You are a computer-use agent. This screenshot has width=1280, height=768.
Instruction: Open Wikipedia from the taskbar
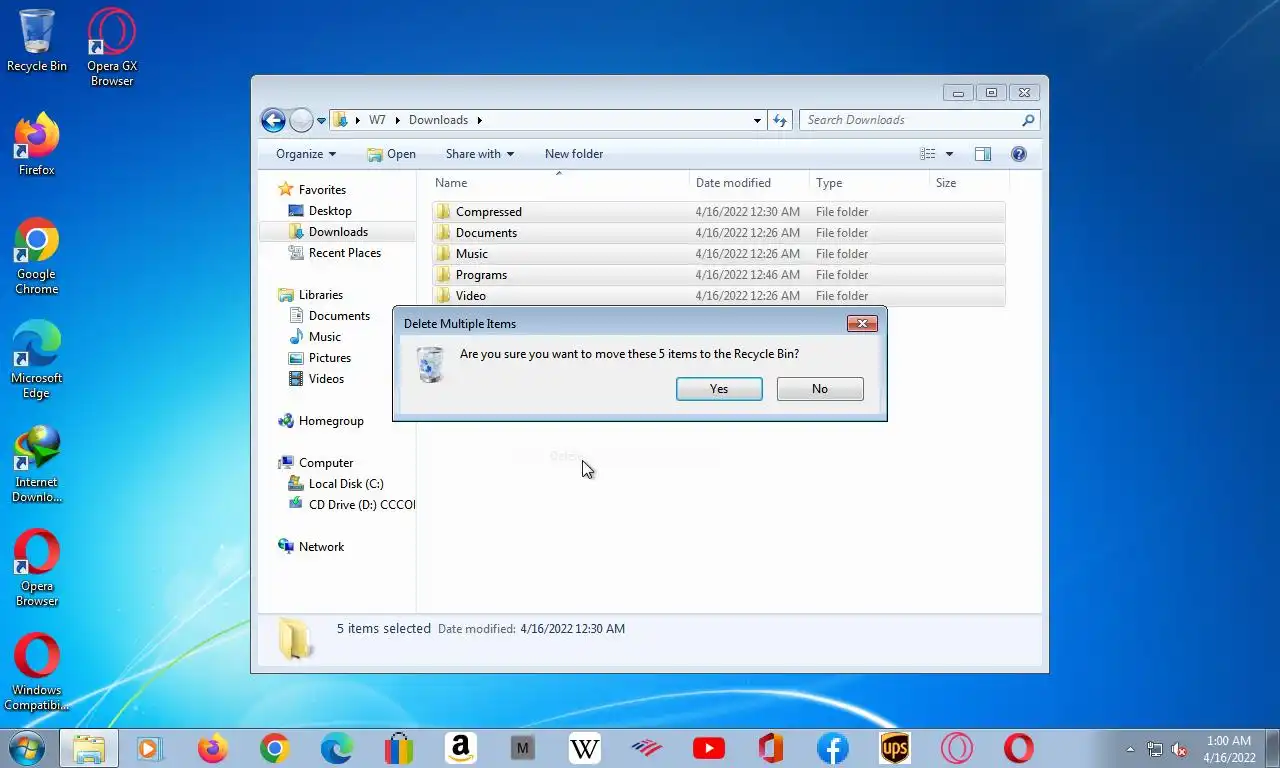tap(585, 748)
